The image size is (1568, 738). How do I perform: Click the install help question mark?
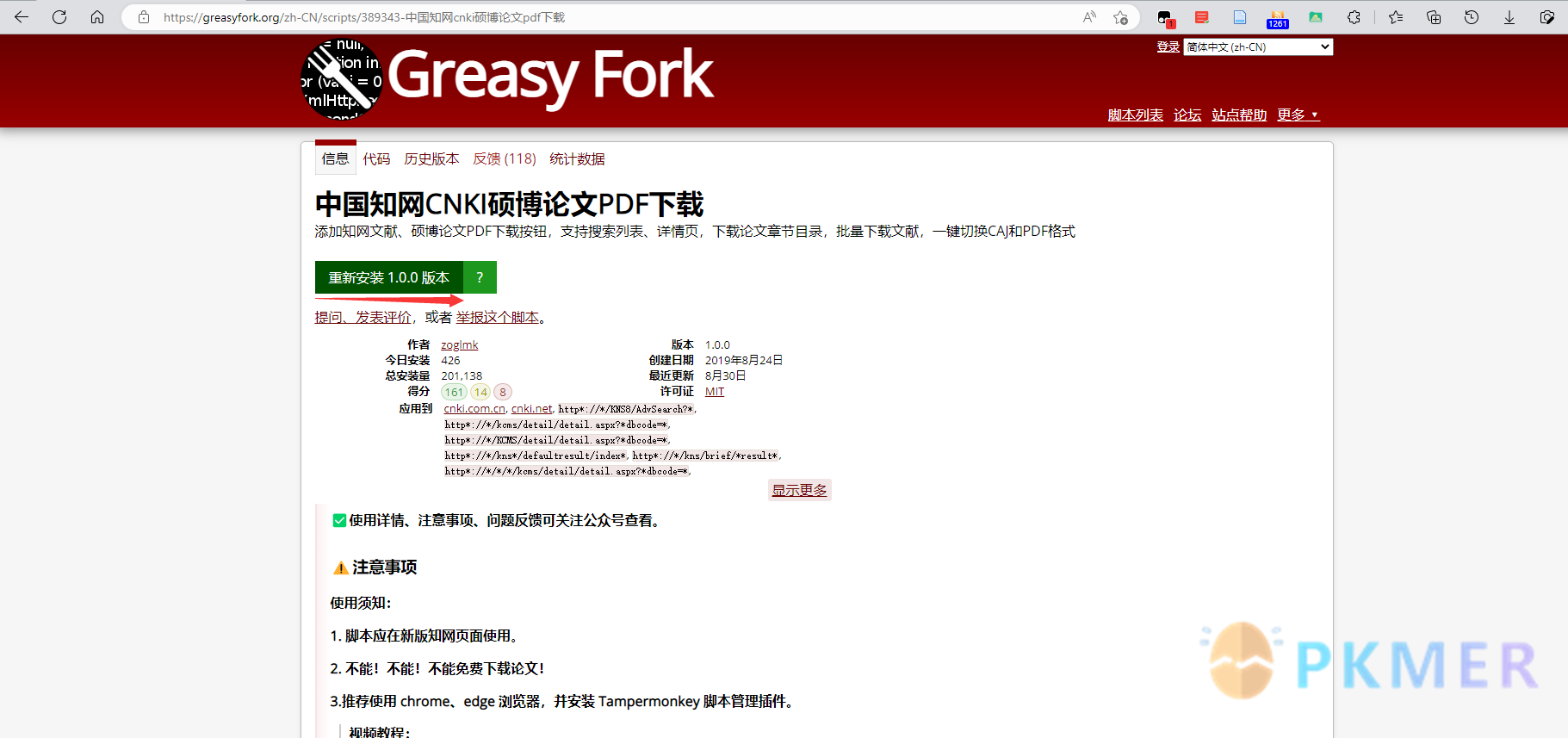coord(480,277)
